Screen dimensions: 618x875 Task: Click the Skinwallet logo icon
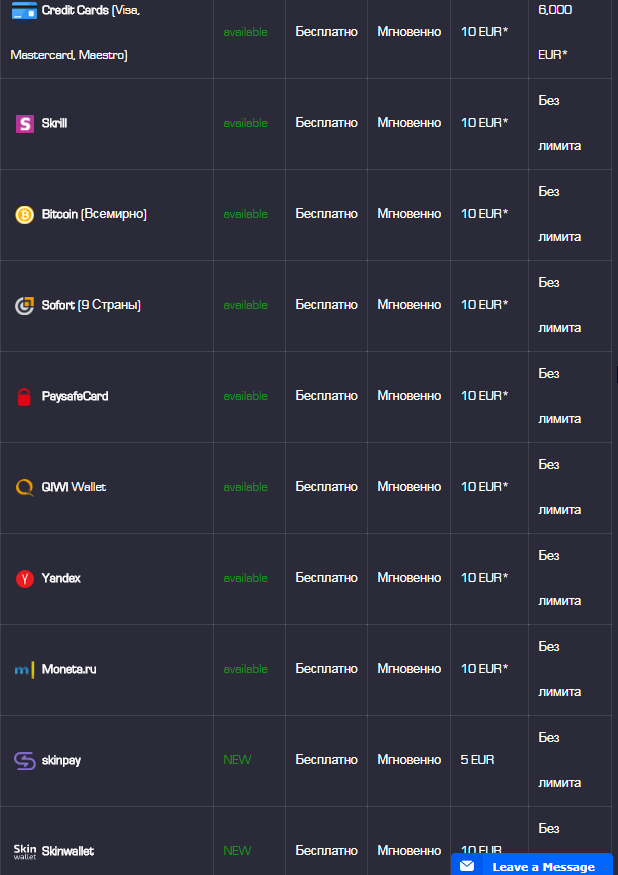pyautogui.click(x=24, y=851)
